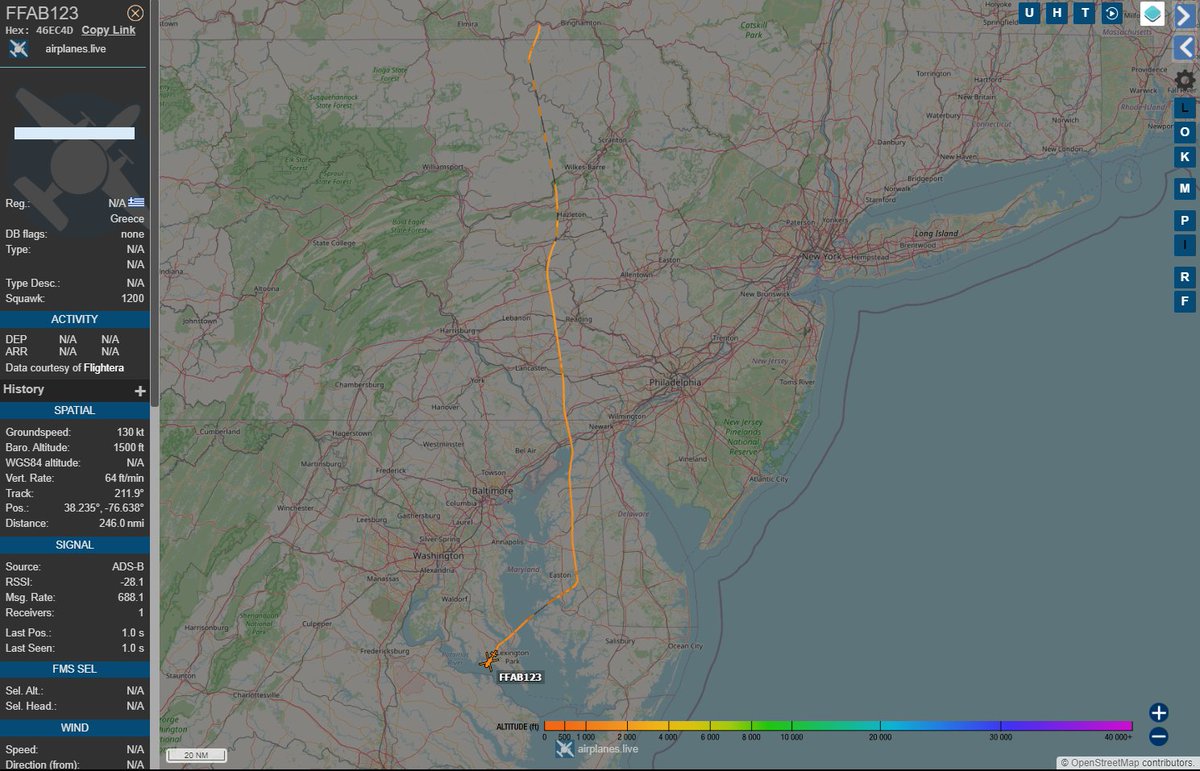The height and width of the screenshot is (771, 1200).
Task: Click the WGS84 altitude row label
Action: coord(42,462)
